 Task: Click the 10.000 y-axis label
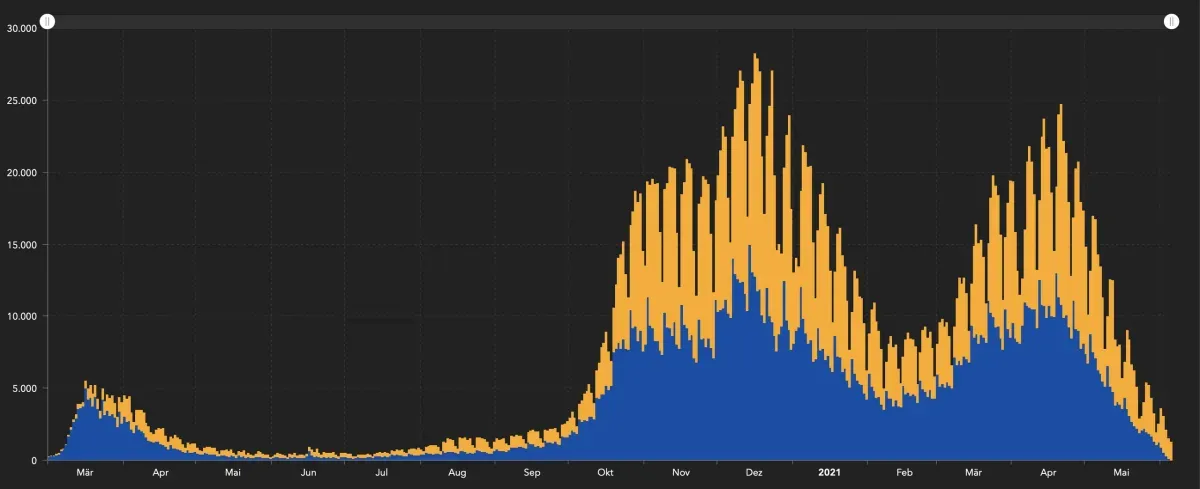[x=21, y=316]
